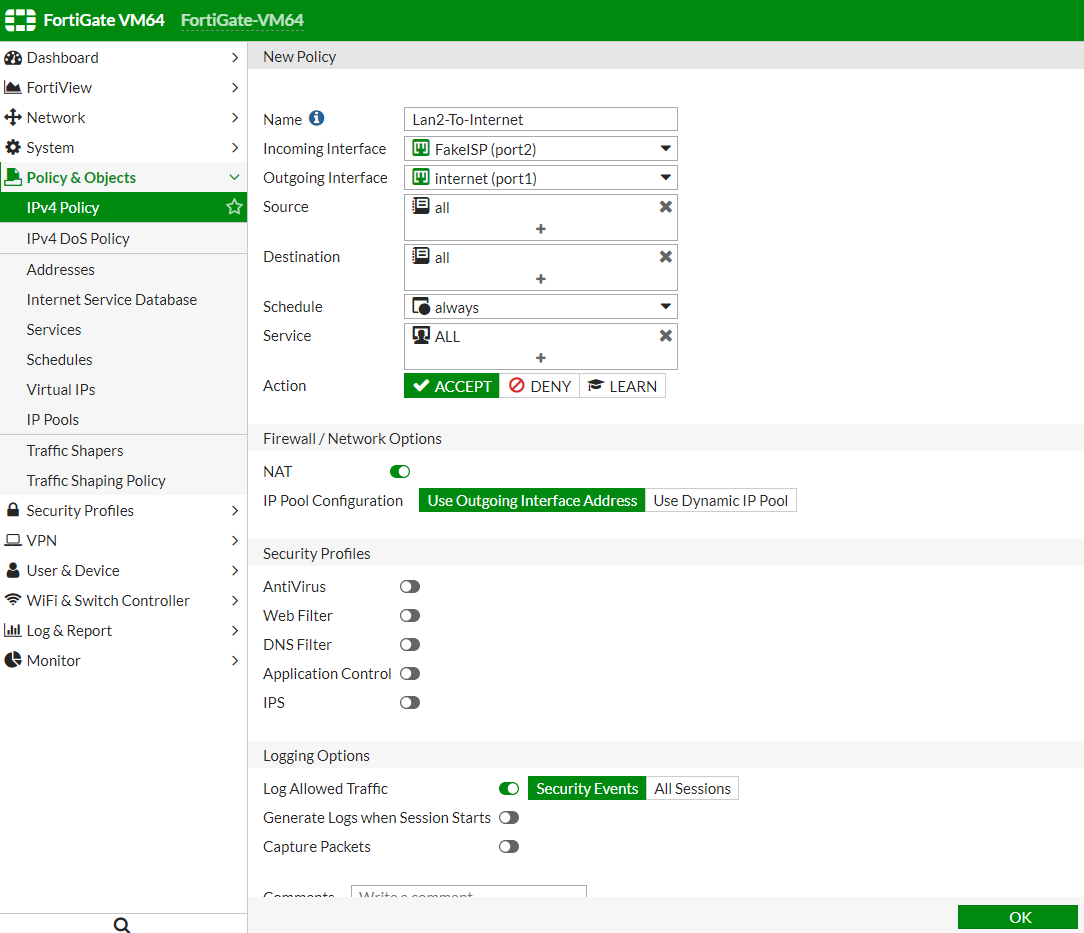Expand the Dashboard menu chevron
The width and height of the screenshot is (1084, 933).
[x=235, y=57]
